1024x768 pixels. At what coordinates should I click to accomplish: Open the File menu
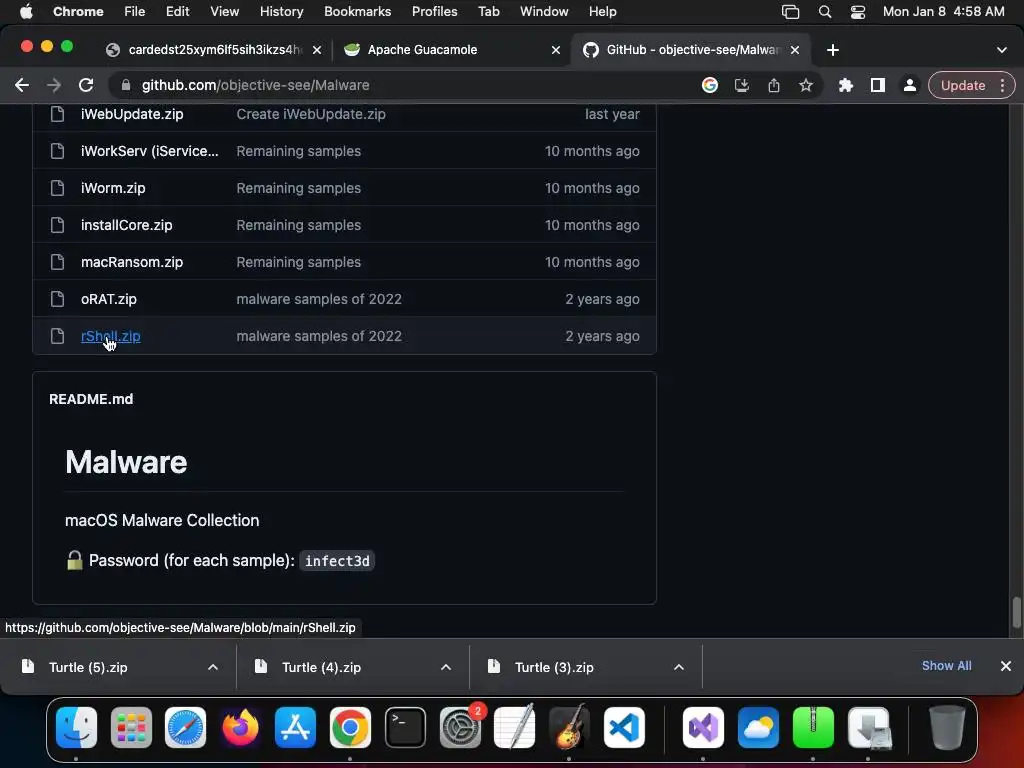pos(135,12)
